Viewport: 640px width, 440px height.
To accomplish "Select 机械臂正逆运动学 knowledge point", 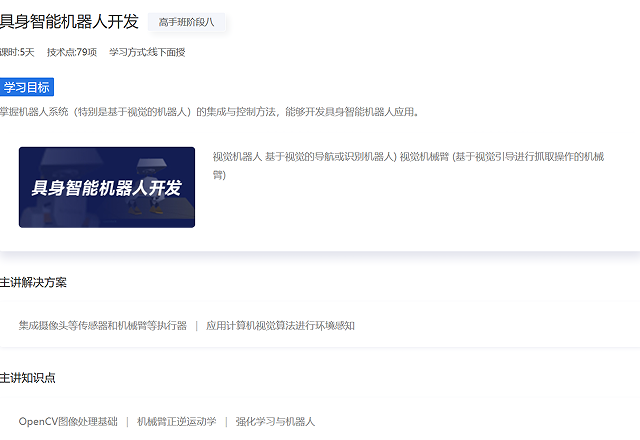I will pos(176,422).
